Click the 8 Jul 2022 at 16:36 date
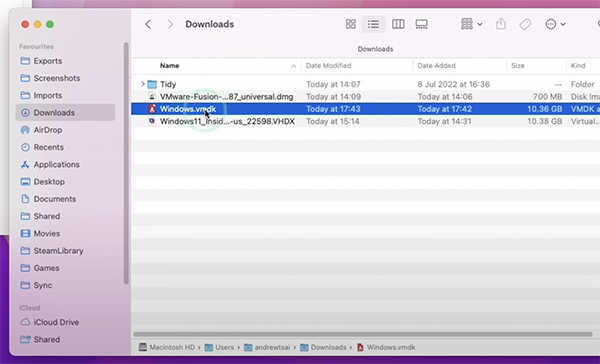Image resolution: width=600 pixels, height=364 pixels. click(x=453, y=84)
